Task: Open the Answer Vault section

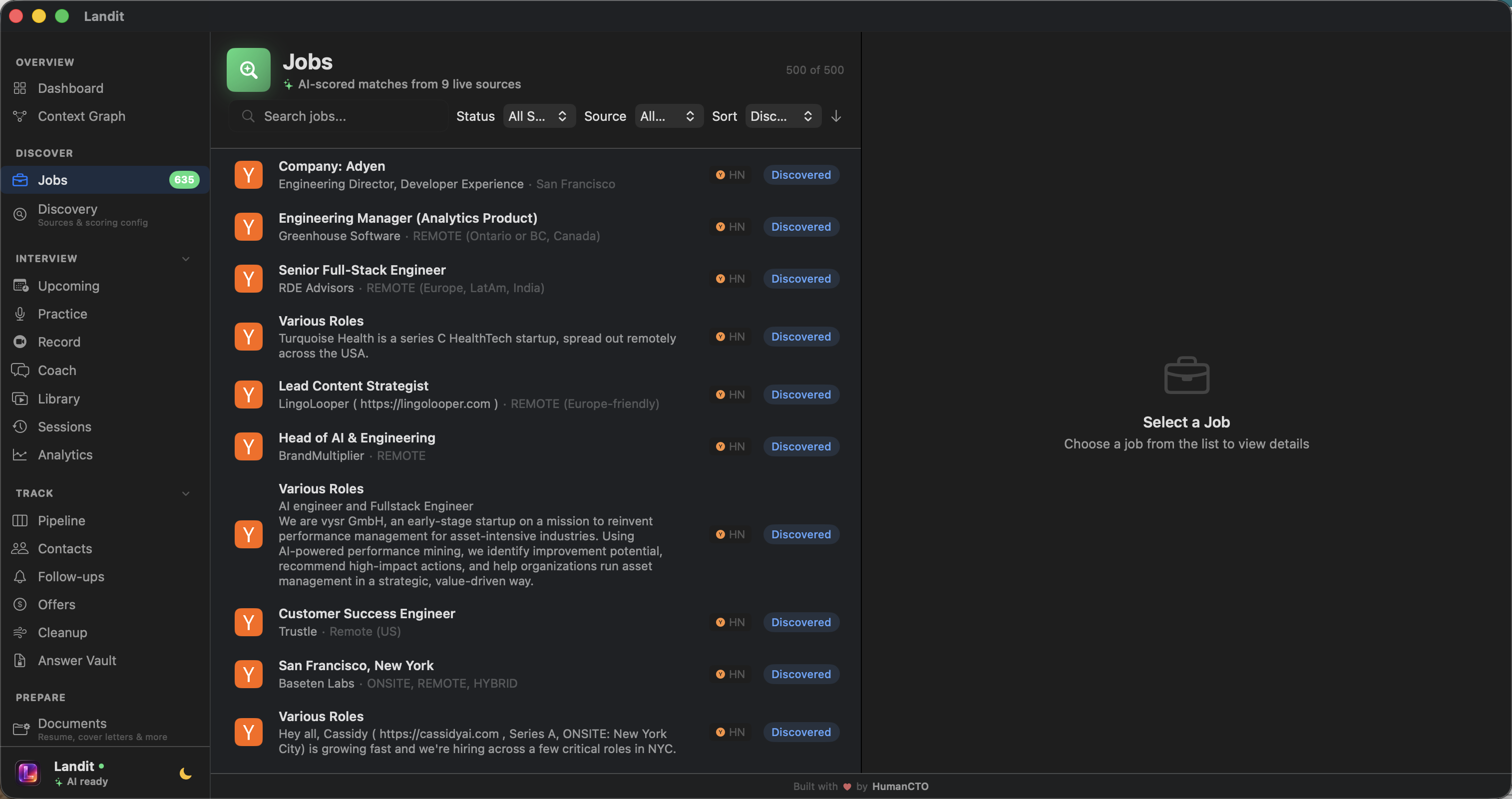Action: [77, 661]
